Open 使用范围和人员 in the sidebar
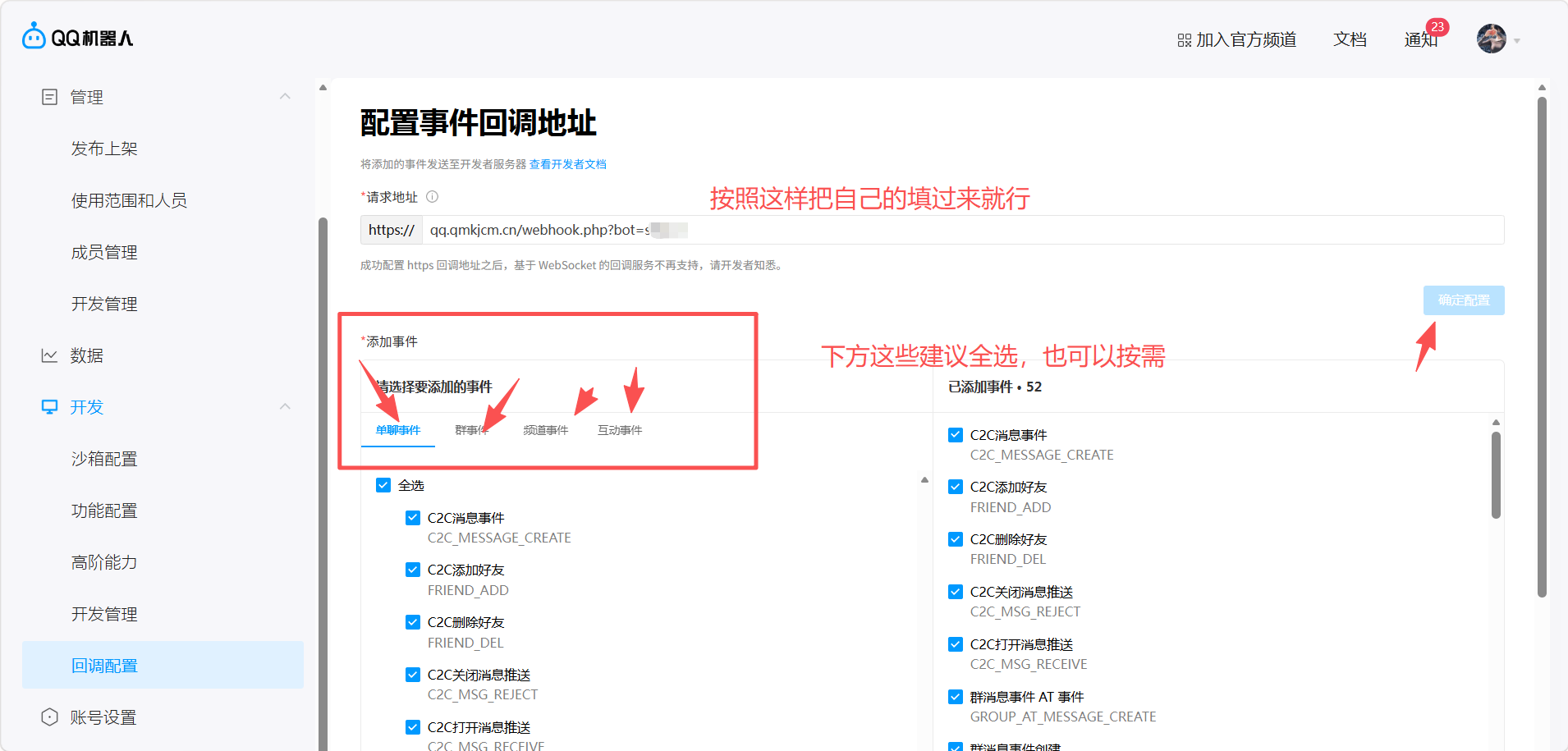1568x751 pixels. (129, 200)
